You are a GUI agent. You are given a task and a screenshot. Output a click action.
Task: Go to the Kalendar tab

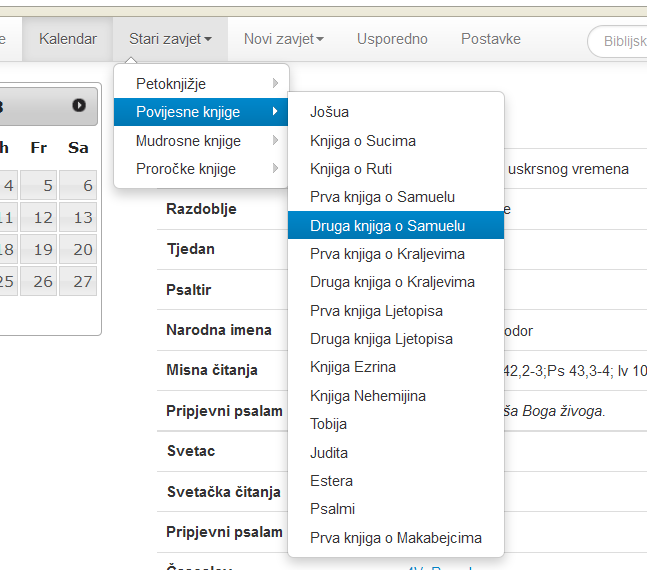click(x=68, y=39)
